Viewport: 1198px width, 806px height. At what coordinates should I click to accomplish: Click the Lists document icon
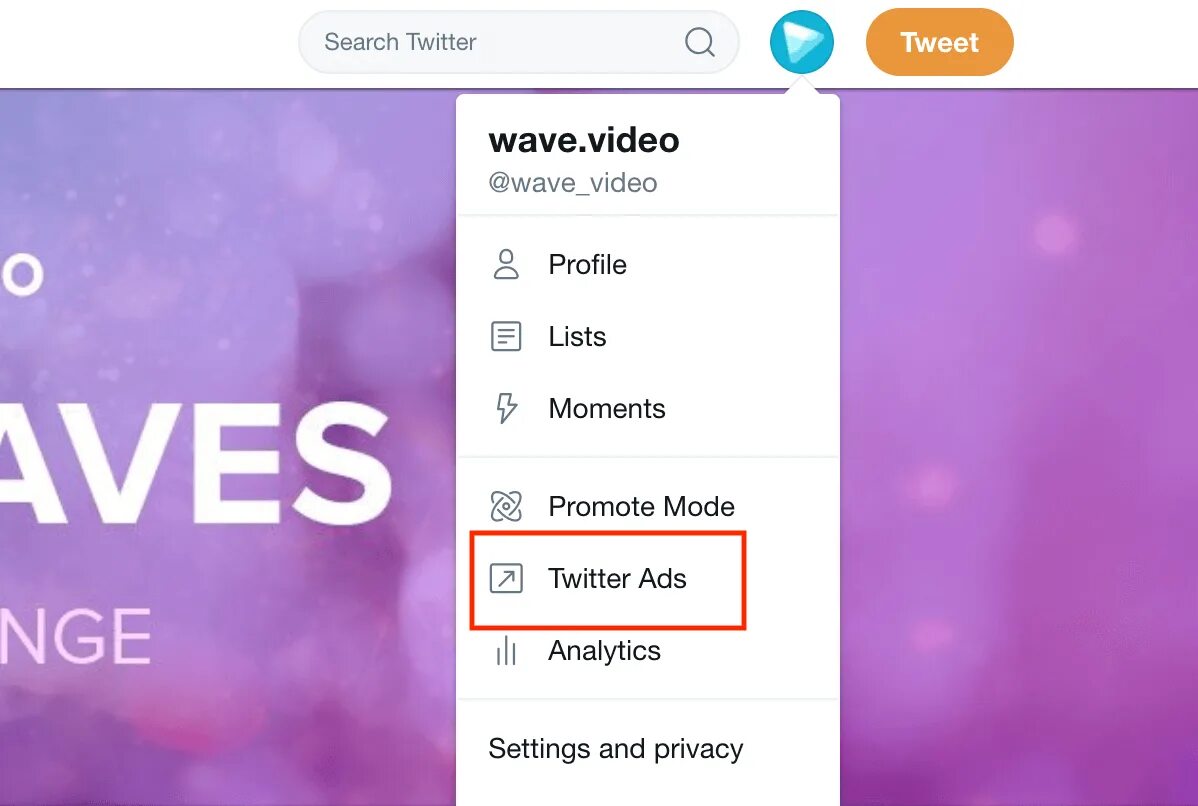[x=506, y=336]
